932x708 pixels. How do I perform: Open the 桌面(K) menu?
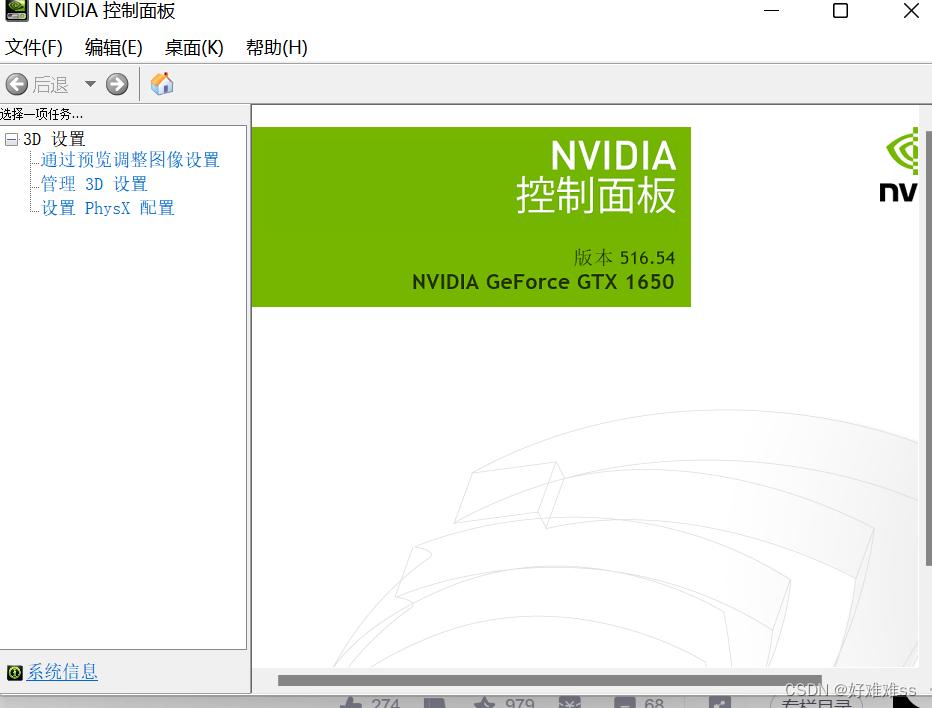194,48
